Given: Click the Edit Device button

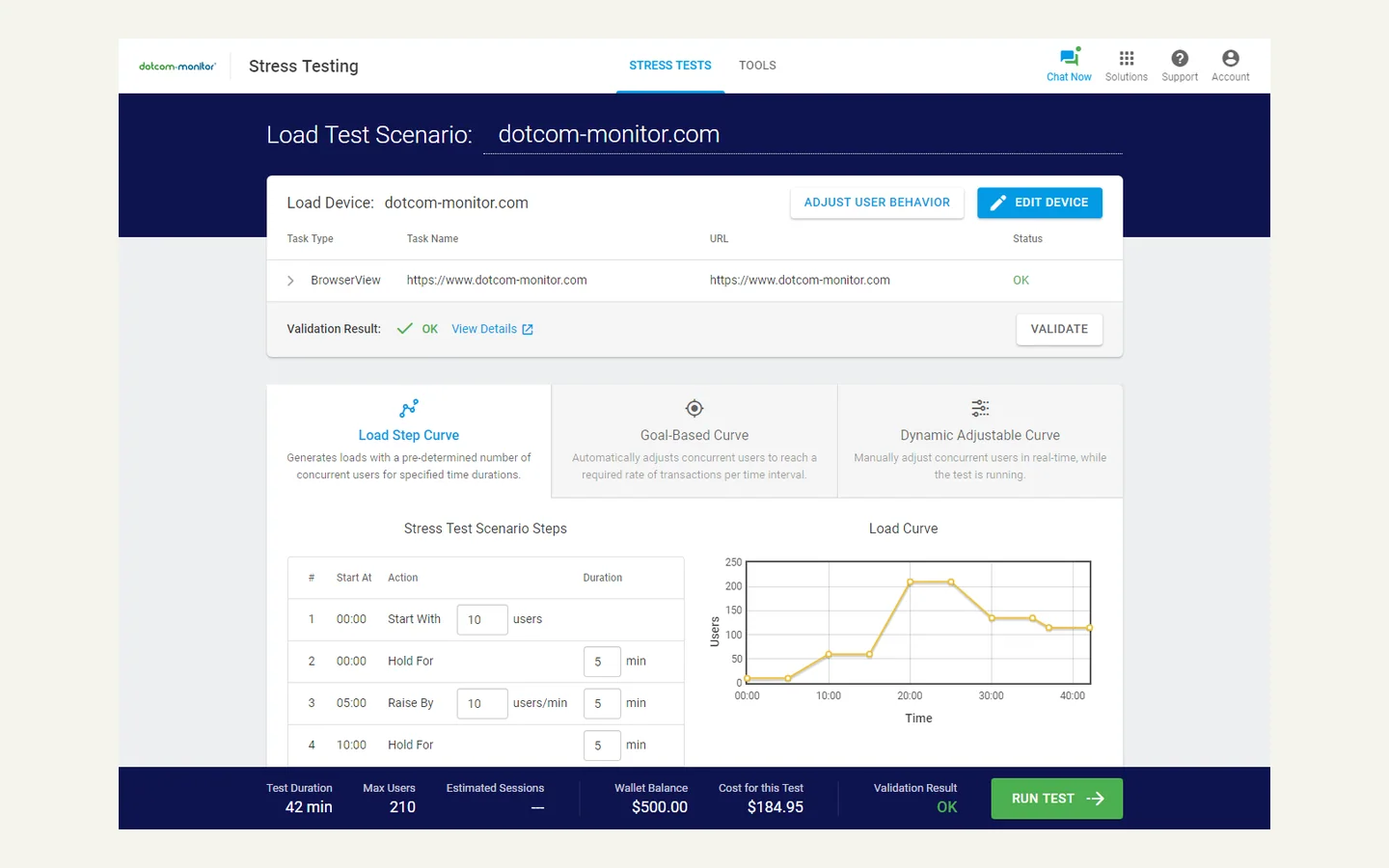Looking at the screenshot, I should tap(1040, 203).
